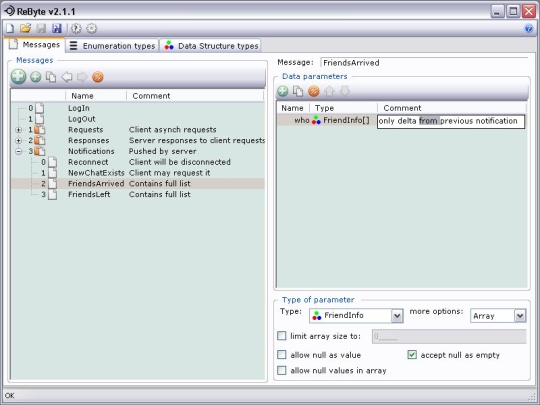Select the NewChatExists message
Image resolution: width=540 pixels, height=405 pixels.
[138, 173]
